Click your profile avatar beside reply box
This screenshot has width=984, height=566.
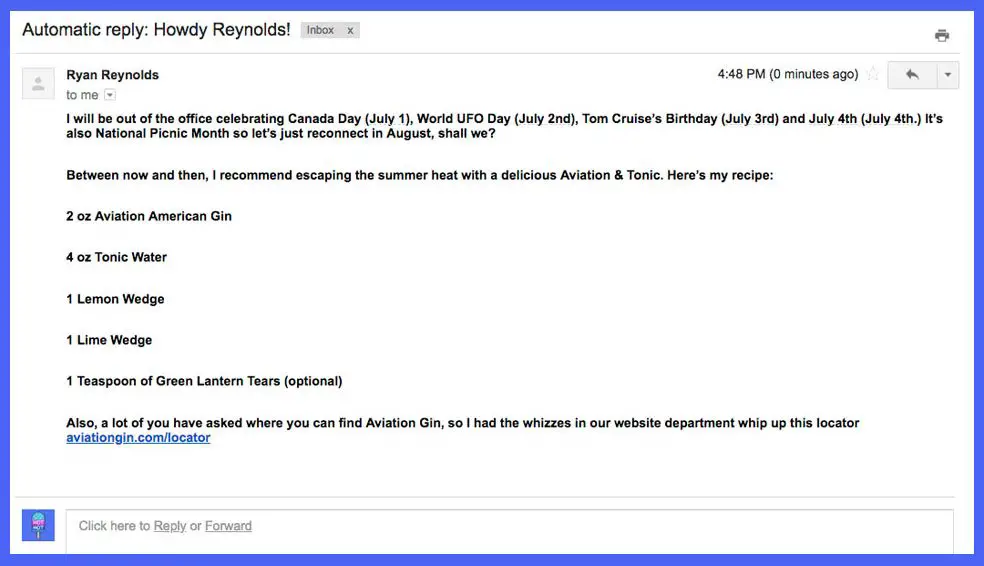click(x=38, y=525)
